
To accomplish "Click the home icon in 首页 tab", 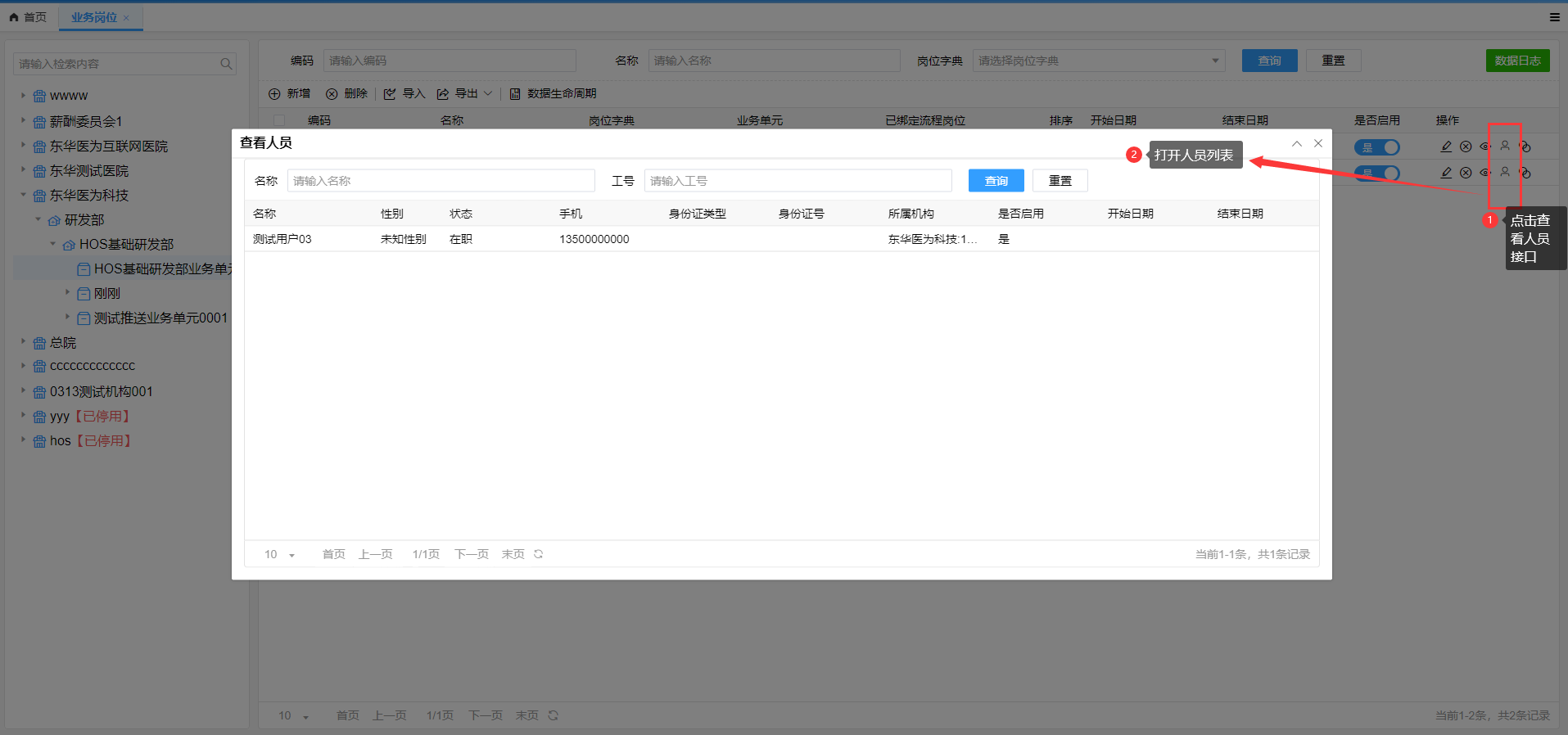I will (x=14, y=17).
